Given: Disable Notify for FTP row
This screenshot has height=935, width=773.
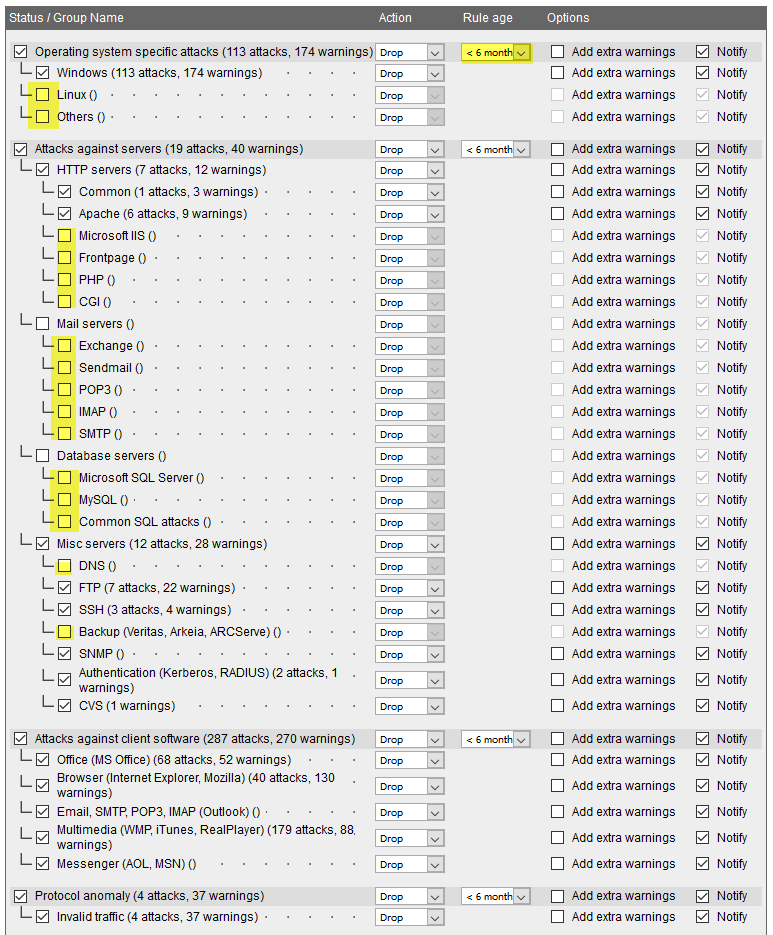Looking at the screenshot, I should (703, 588).
